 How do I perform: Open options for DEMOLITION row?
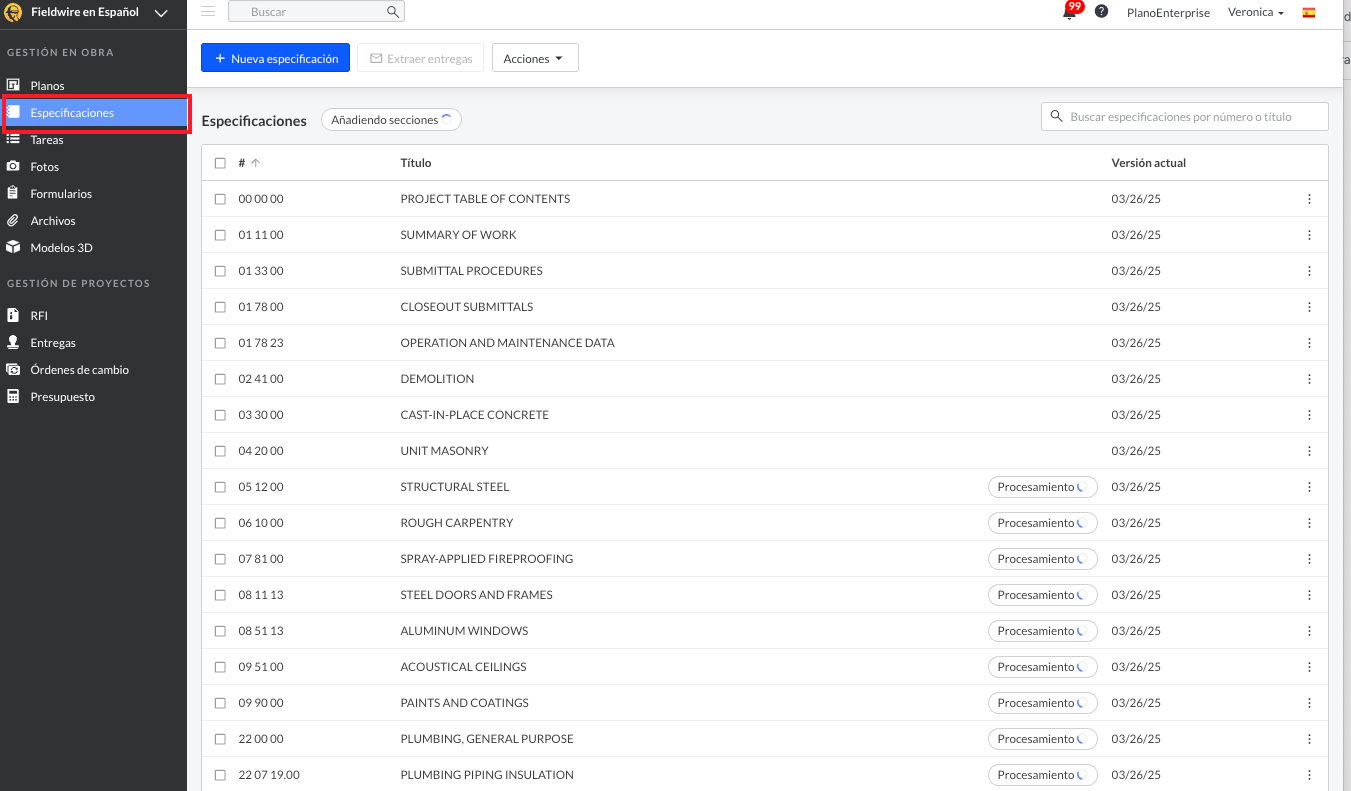[1309, 379]
